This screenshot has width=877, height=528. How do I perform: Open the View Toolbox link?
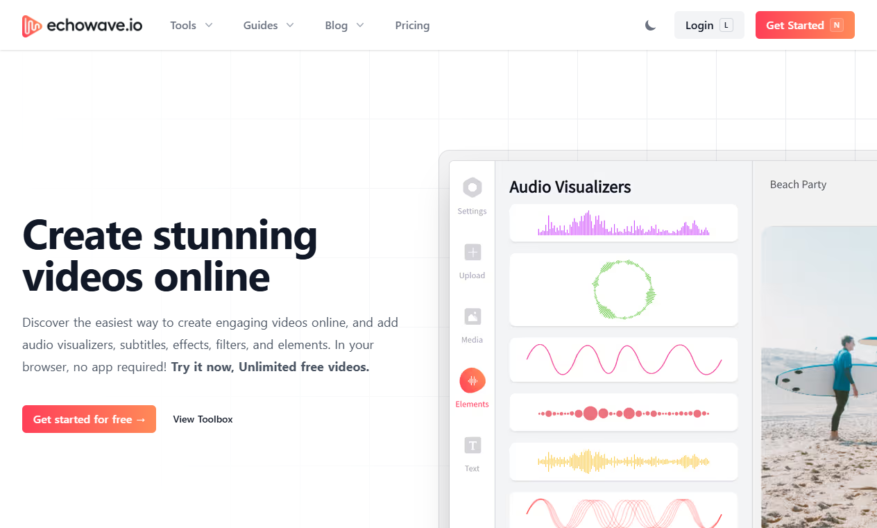(x=202, y=419)
